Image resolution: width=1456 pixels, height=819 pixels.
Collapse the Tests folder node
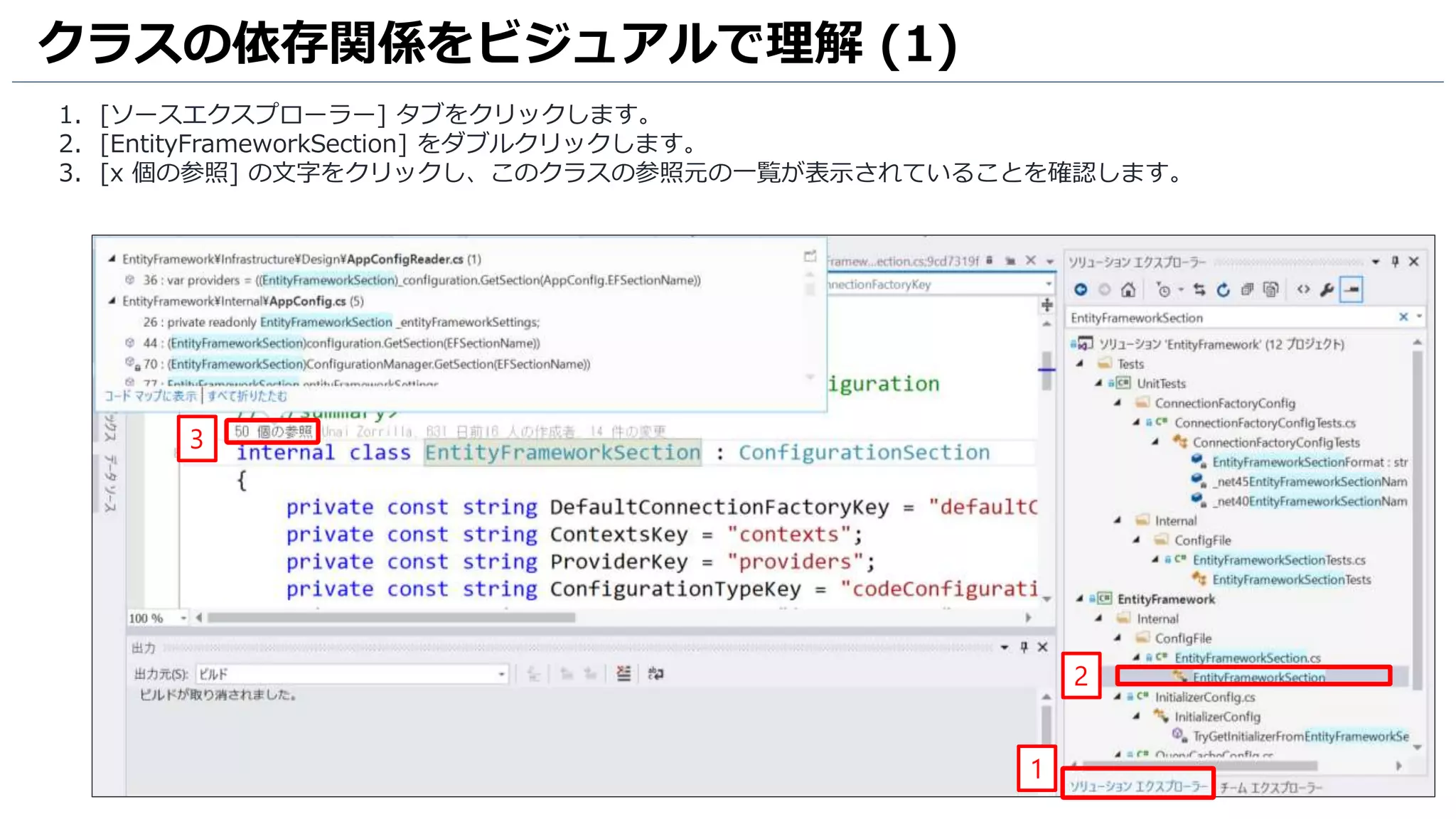click(x=1080, y=364)
